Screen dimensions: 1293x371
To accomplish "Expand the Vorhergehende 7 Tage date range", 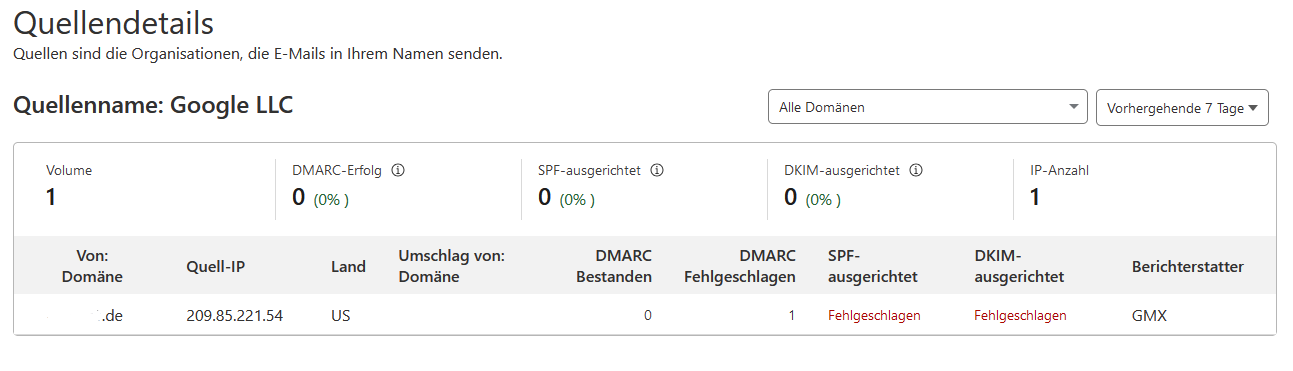I will click(x=1182, y=107).
